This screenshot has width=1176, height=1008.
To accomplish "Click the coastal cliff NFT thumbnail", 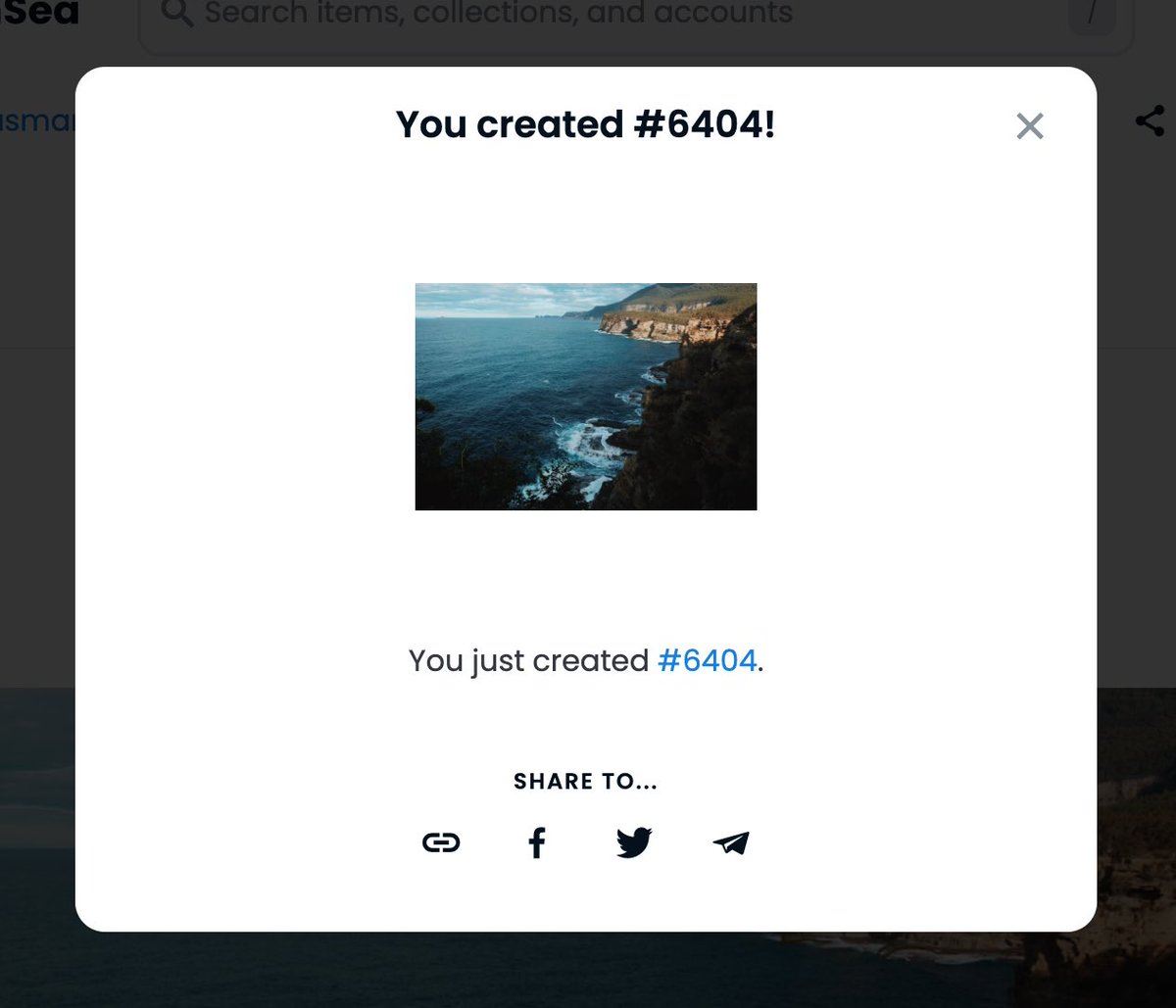I will pyautogui.click(x=586, y=397).
